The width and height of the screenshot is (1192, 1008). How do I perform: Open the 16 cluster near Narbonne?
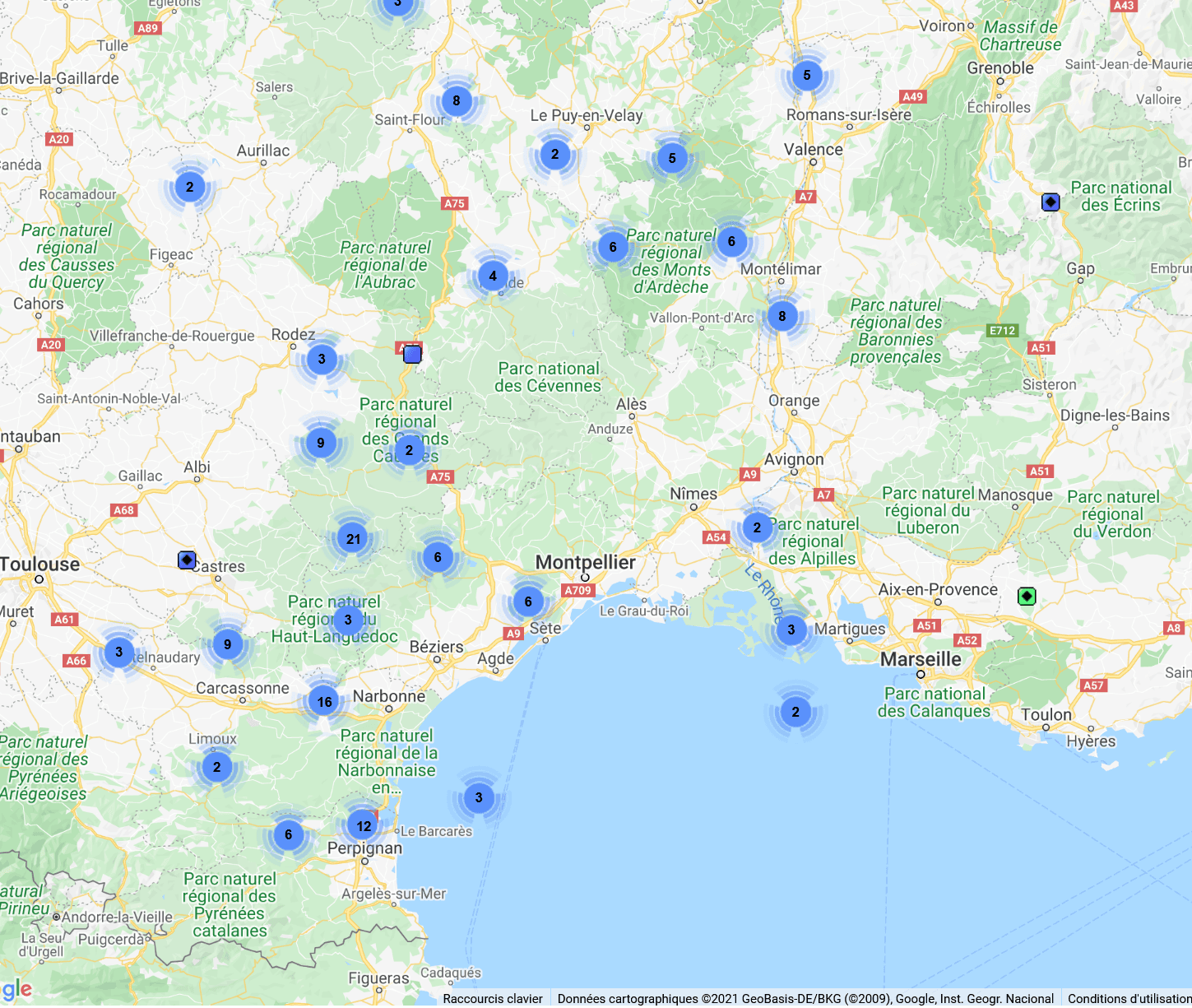[325, 702]
